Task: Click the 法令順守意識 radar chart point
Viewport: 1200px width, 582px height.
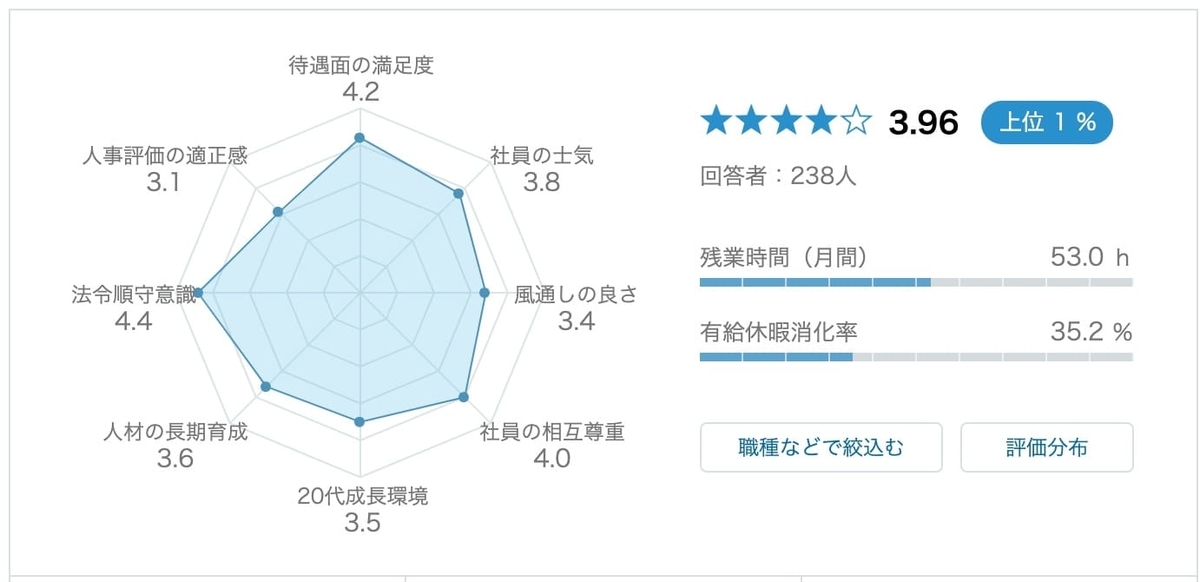Action: coord(198,293)
